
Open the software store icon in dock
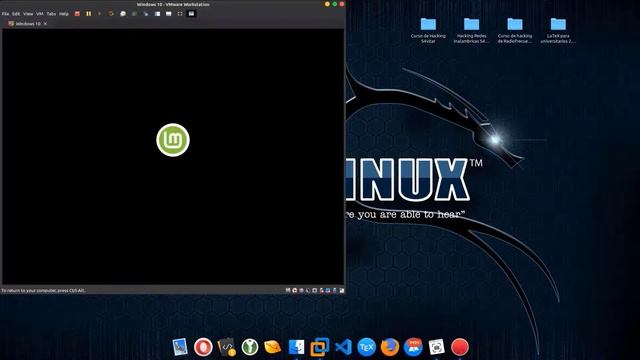click(x=413, y=347)
